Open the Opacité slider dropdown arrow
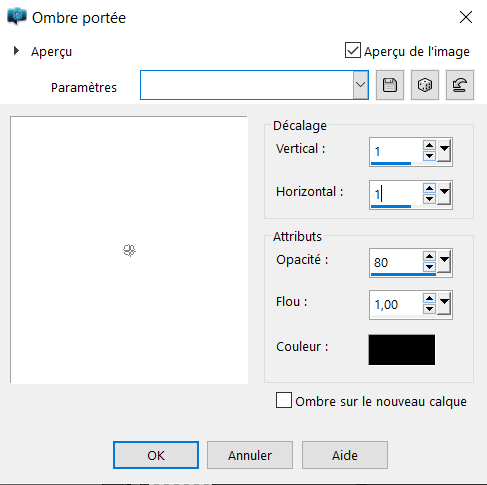The image size is (487, 485). pos(444,262)
